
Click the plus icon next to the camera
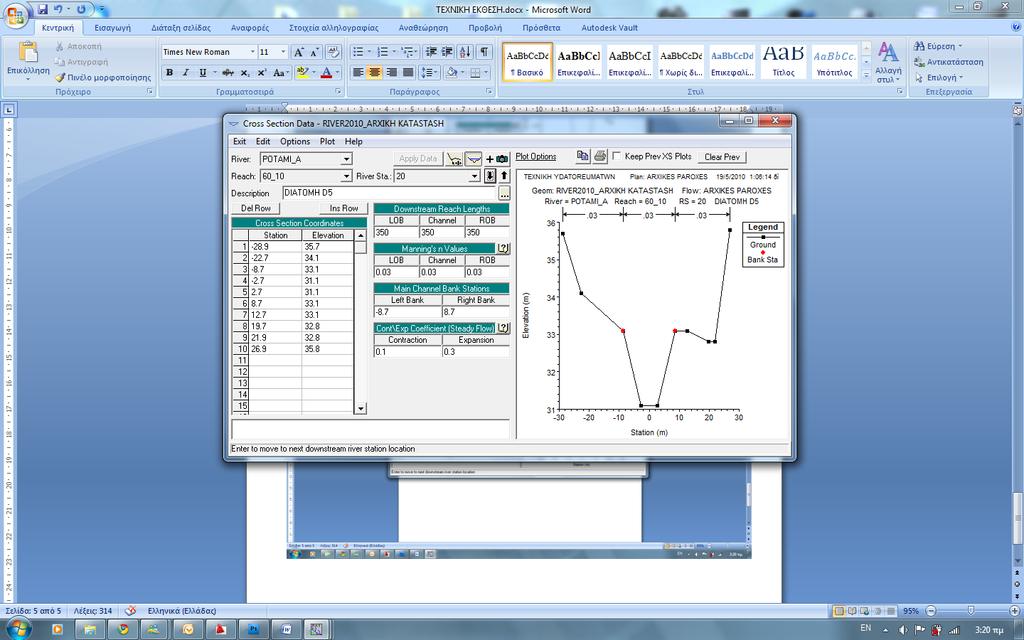pos(490,159)
